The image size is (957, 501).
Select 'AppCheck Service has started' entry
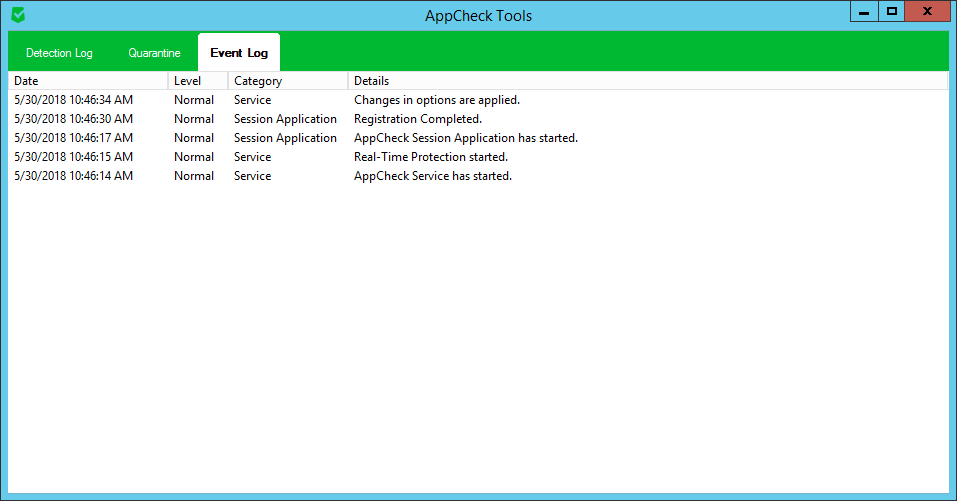[433, 176]
